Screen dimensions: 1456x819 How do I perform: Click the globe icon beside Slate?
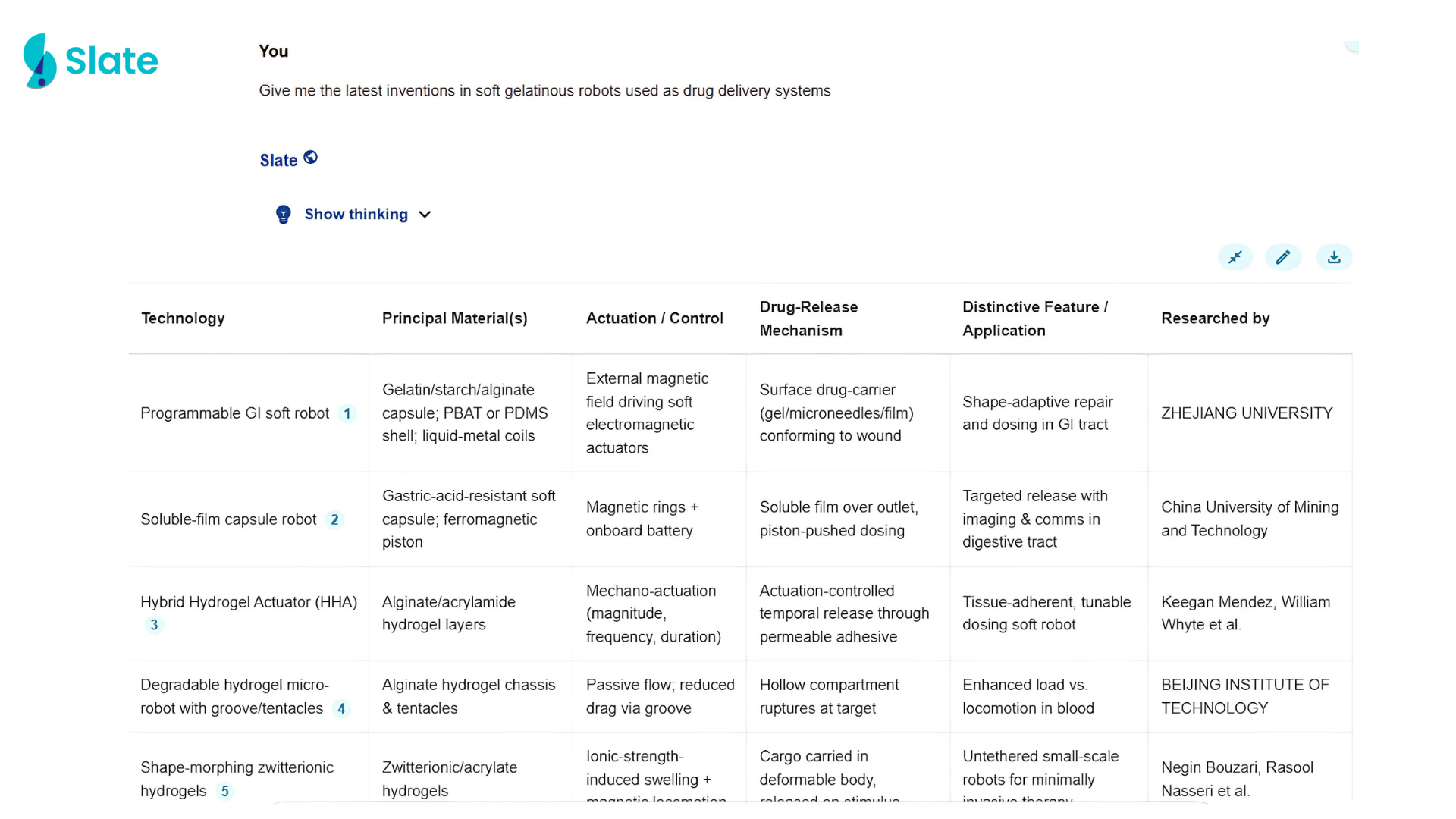pos(310,158)
